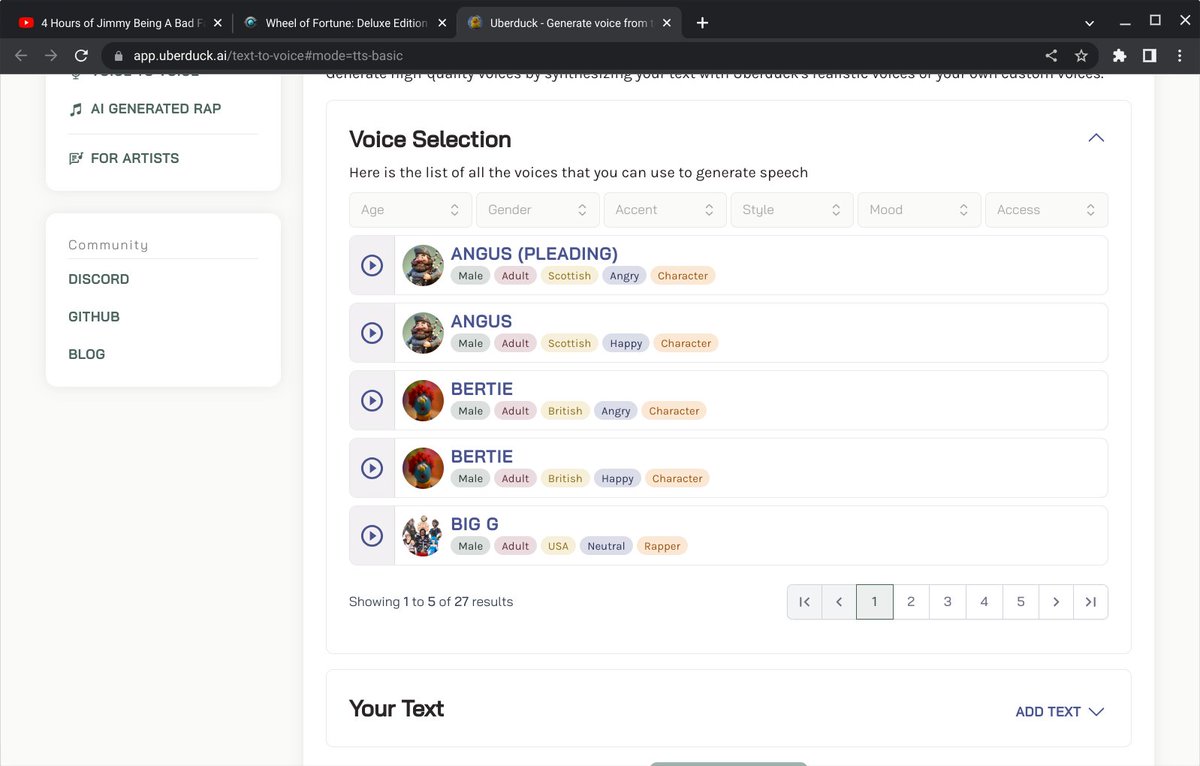Click the Rapper tag on BIG G

[x=662, y=546]
